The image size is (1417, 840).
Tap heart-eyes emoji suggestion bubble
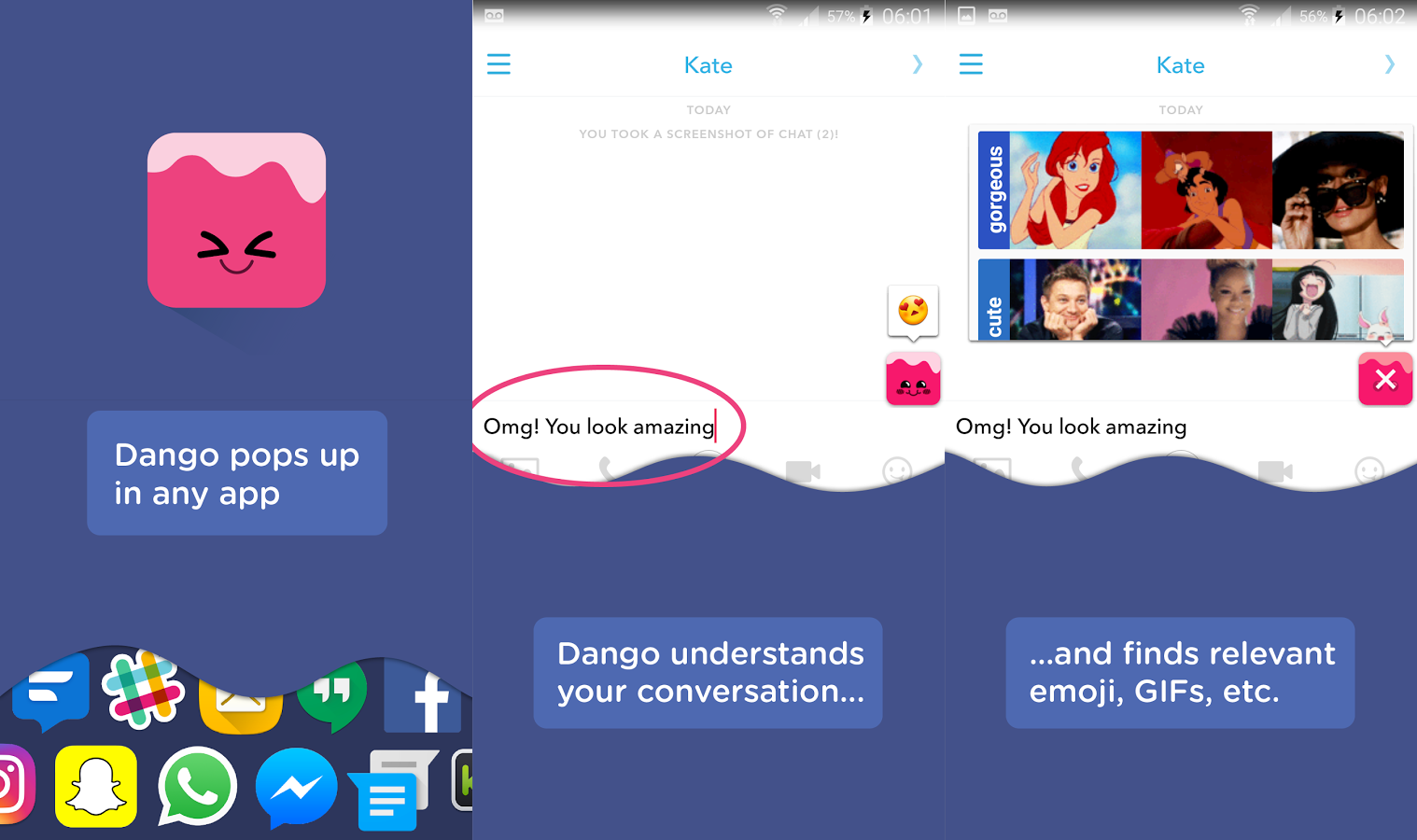pyautogui.click(x=913, y=311)
